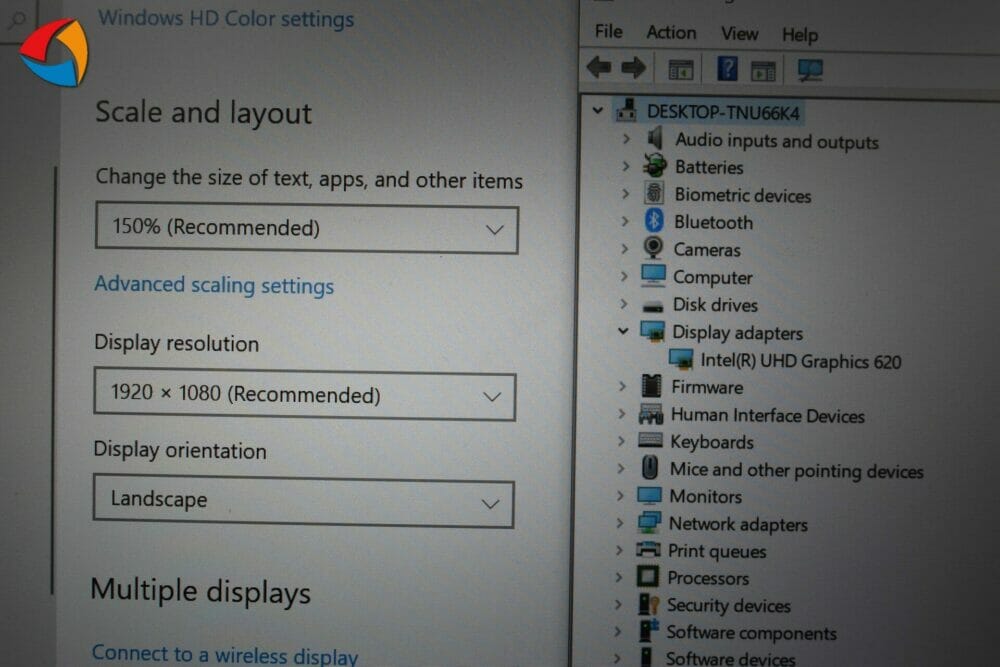Click the Bluetooth category icon

[x=654, y=221]
